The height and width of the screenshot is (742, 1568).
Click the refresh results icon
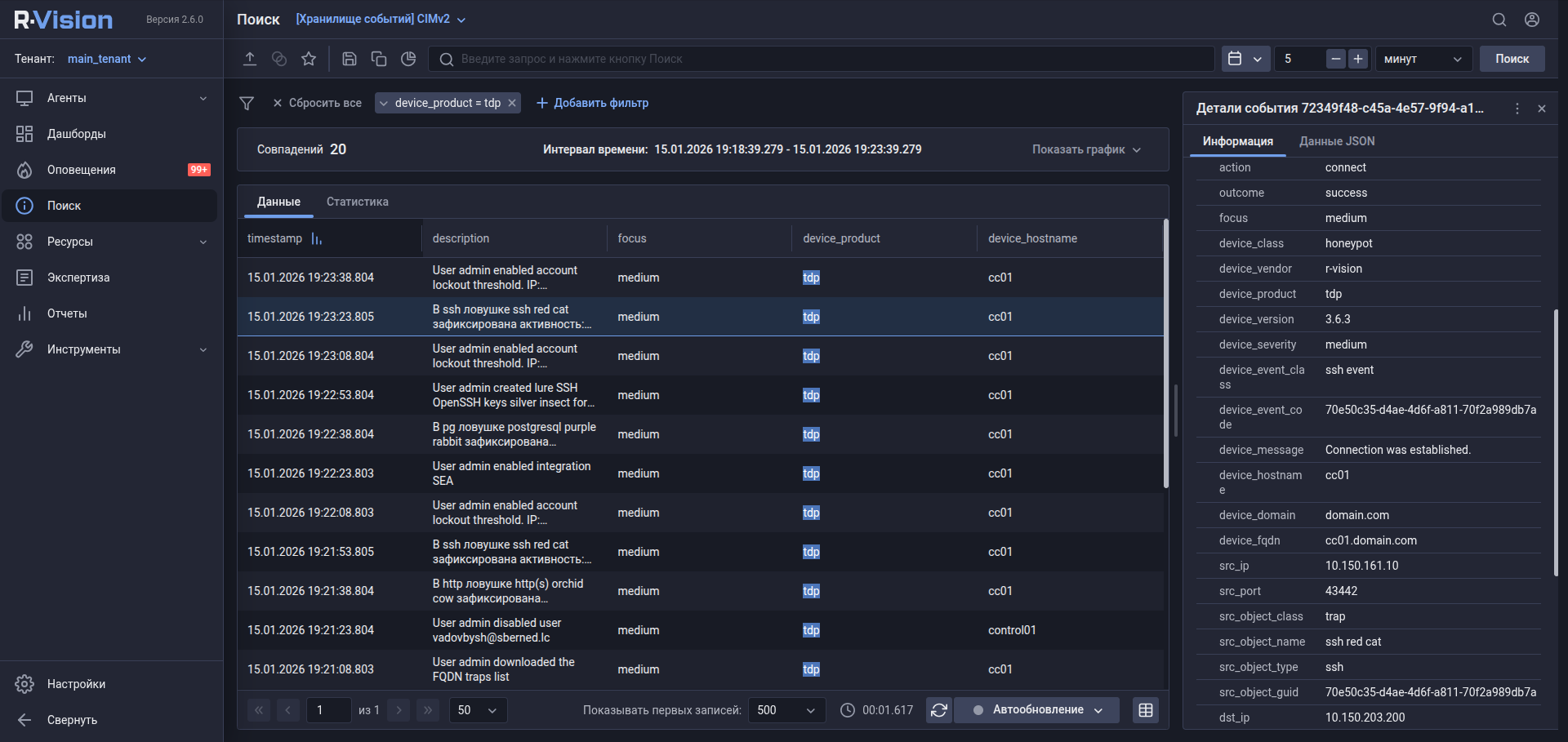(939, 710)
